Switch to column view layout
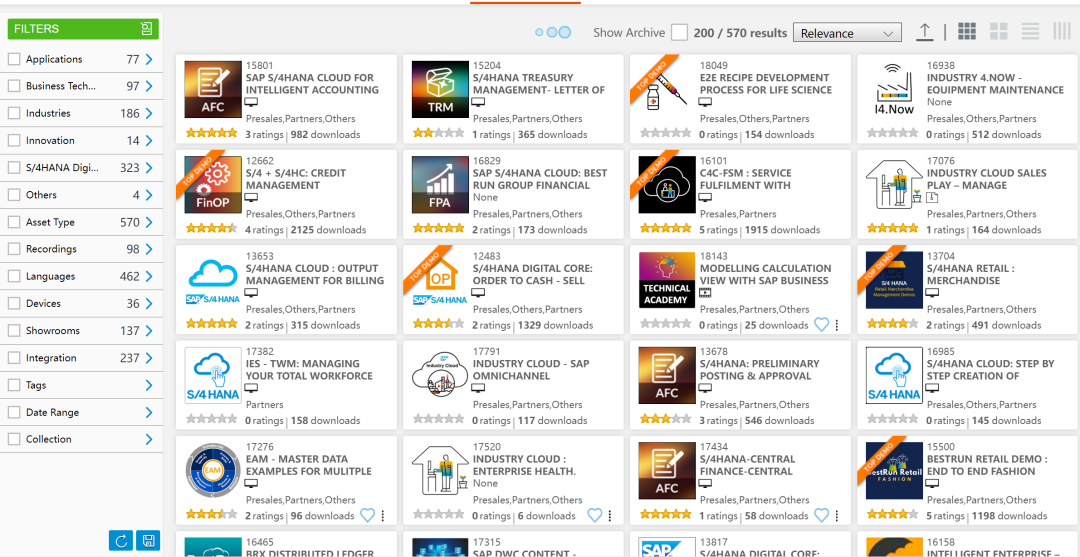 (x=1061, y=31)
